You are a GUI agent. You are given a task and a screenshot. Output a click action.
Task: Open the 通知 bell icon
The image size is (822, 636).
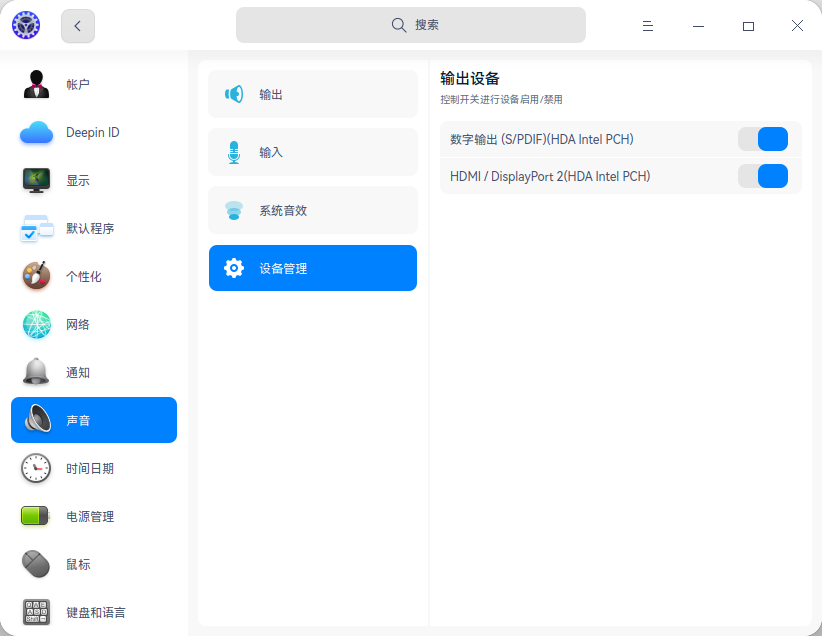point(36,372)
